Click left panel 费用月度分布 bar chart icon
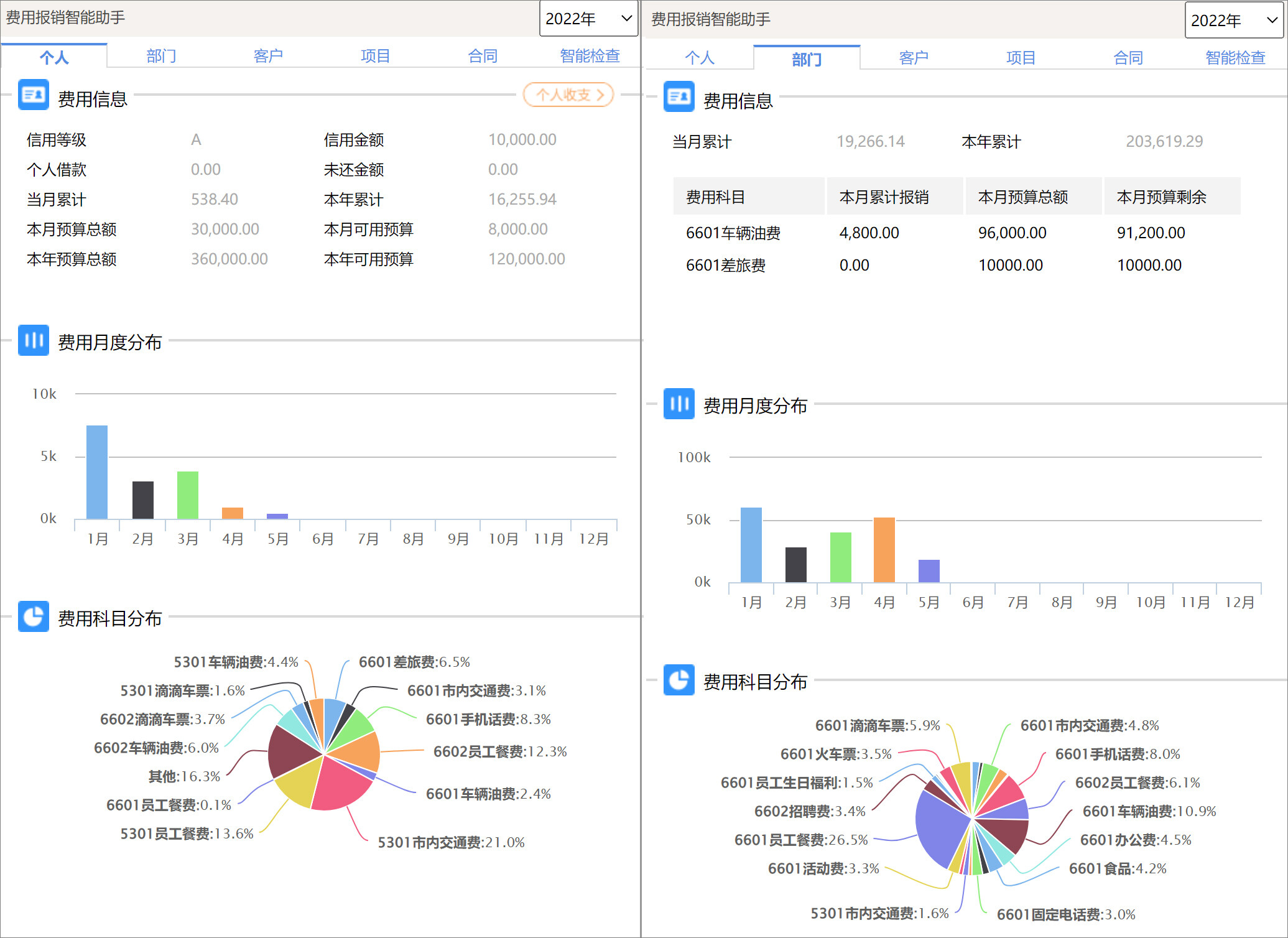Image resolution: width=1288 pixels, height=938 pixels. pyautogui.click(x=33, y=340)
